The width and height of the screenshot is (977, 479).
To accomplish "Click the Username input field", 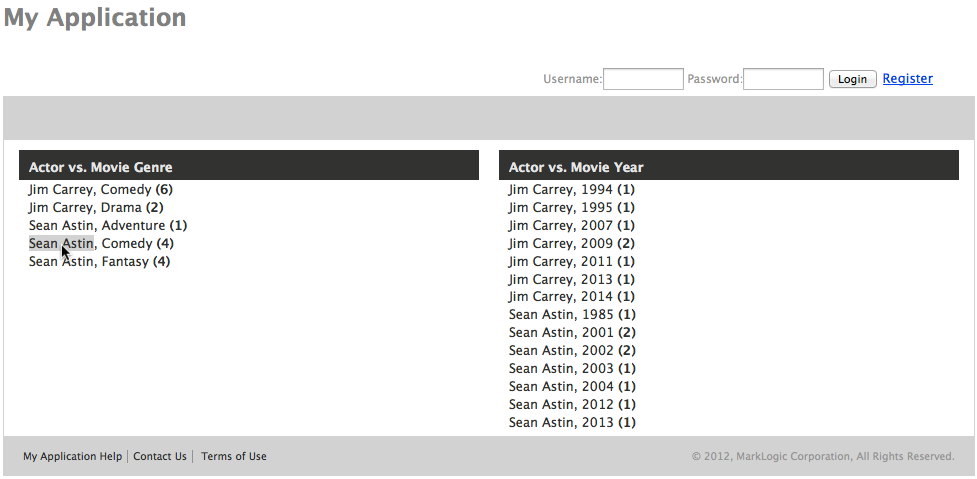I will pos(643,79).
